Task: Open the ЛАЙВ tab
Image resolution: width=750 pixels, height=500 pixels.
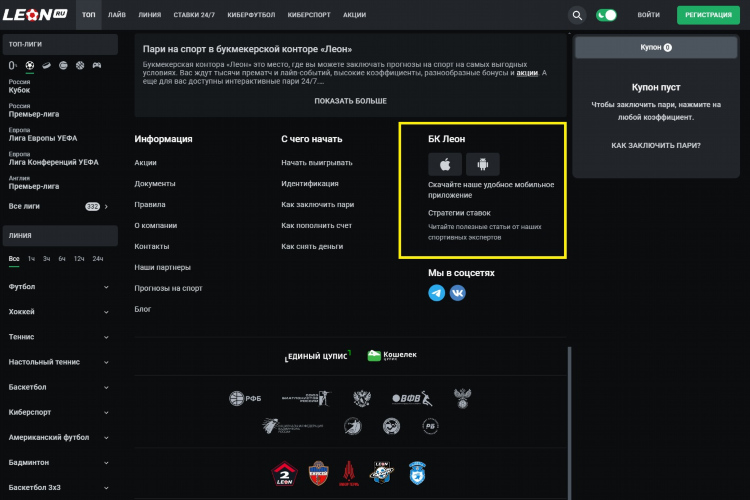Action: coord(117,15)
